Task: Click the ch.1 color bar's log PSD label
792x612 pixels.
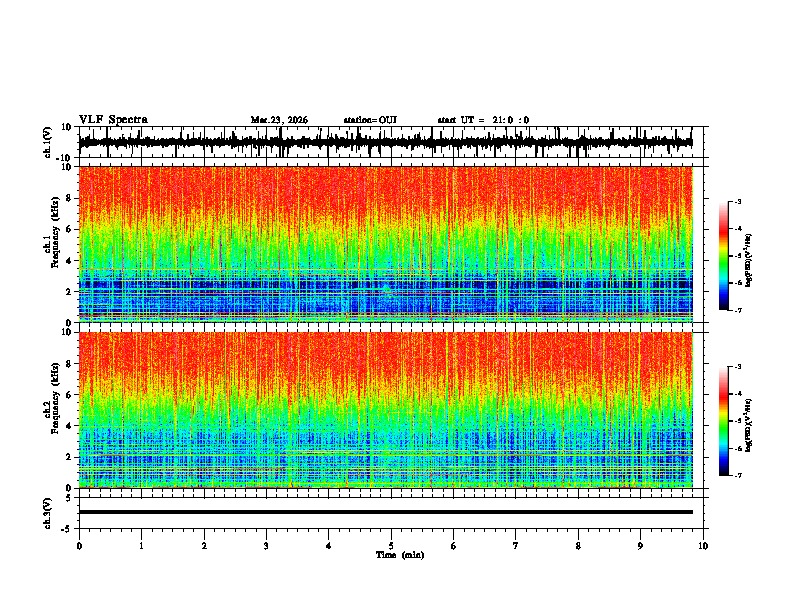Action: tap(748, 261)
